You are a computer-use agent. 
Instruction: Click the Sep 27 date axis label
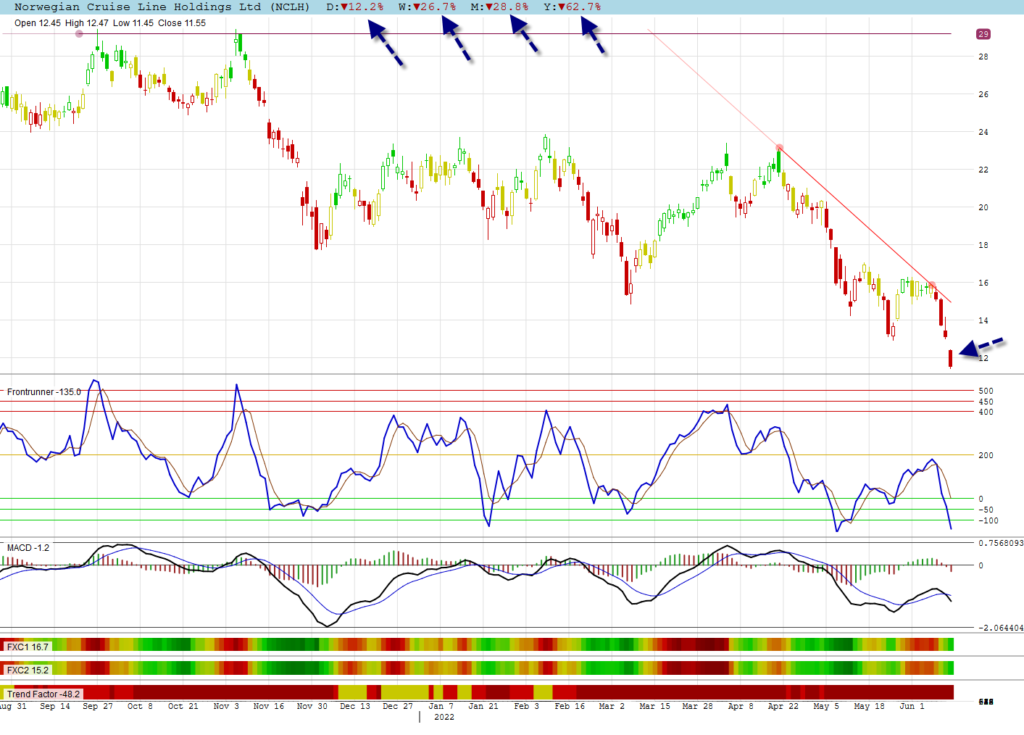tap(97, 706)
